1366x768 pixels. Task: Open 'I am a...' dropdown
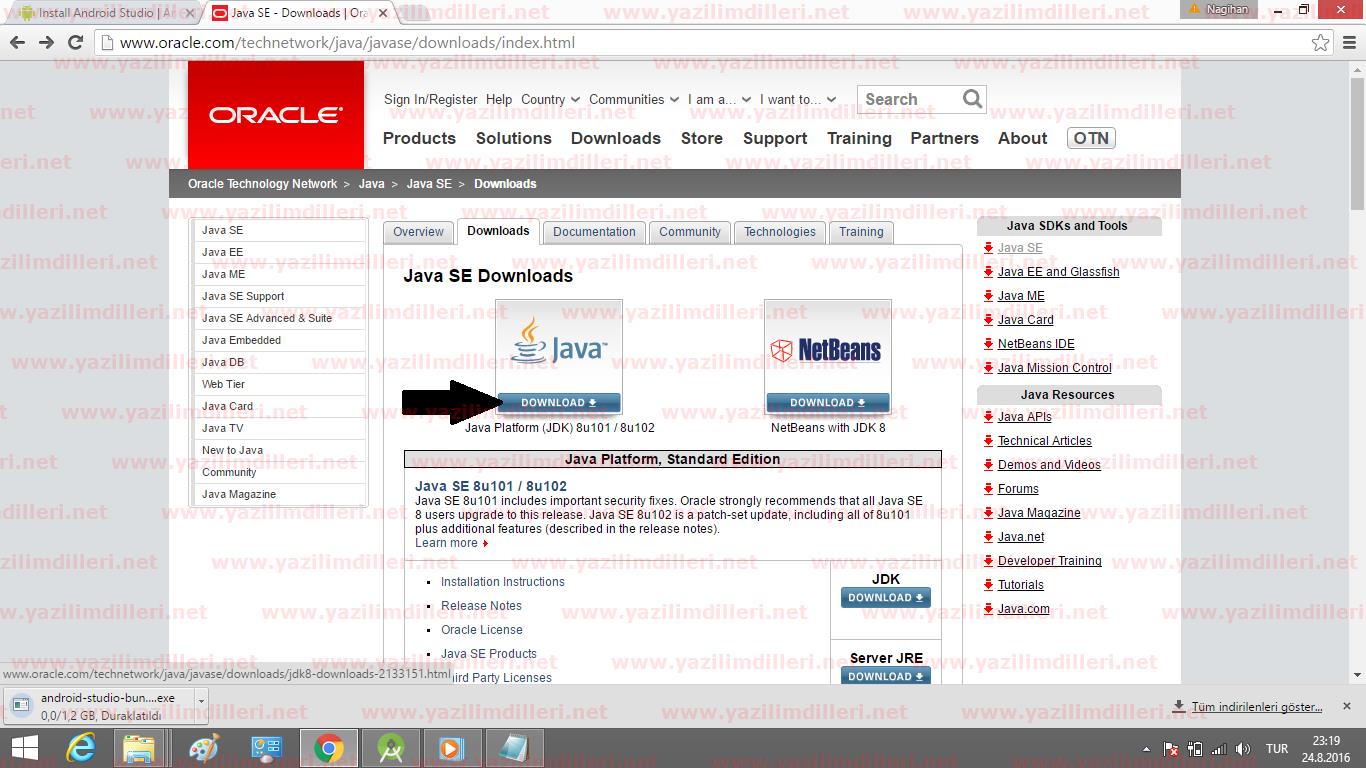coord(719,99)
